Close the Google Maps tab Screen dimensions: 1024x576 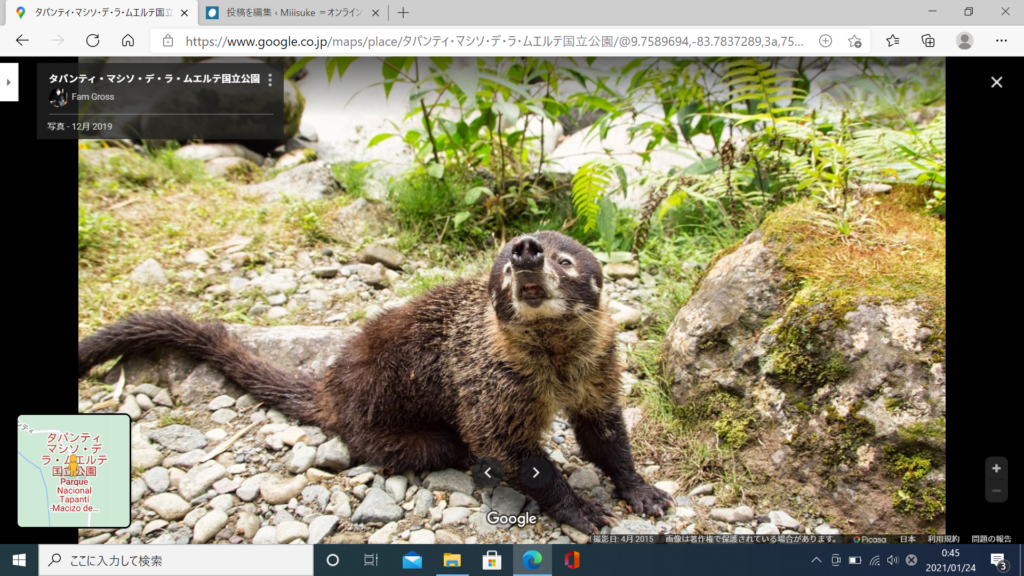coord(184,12)
